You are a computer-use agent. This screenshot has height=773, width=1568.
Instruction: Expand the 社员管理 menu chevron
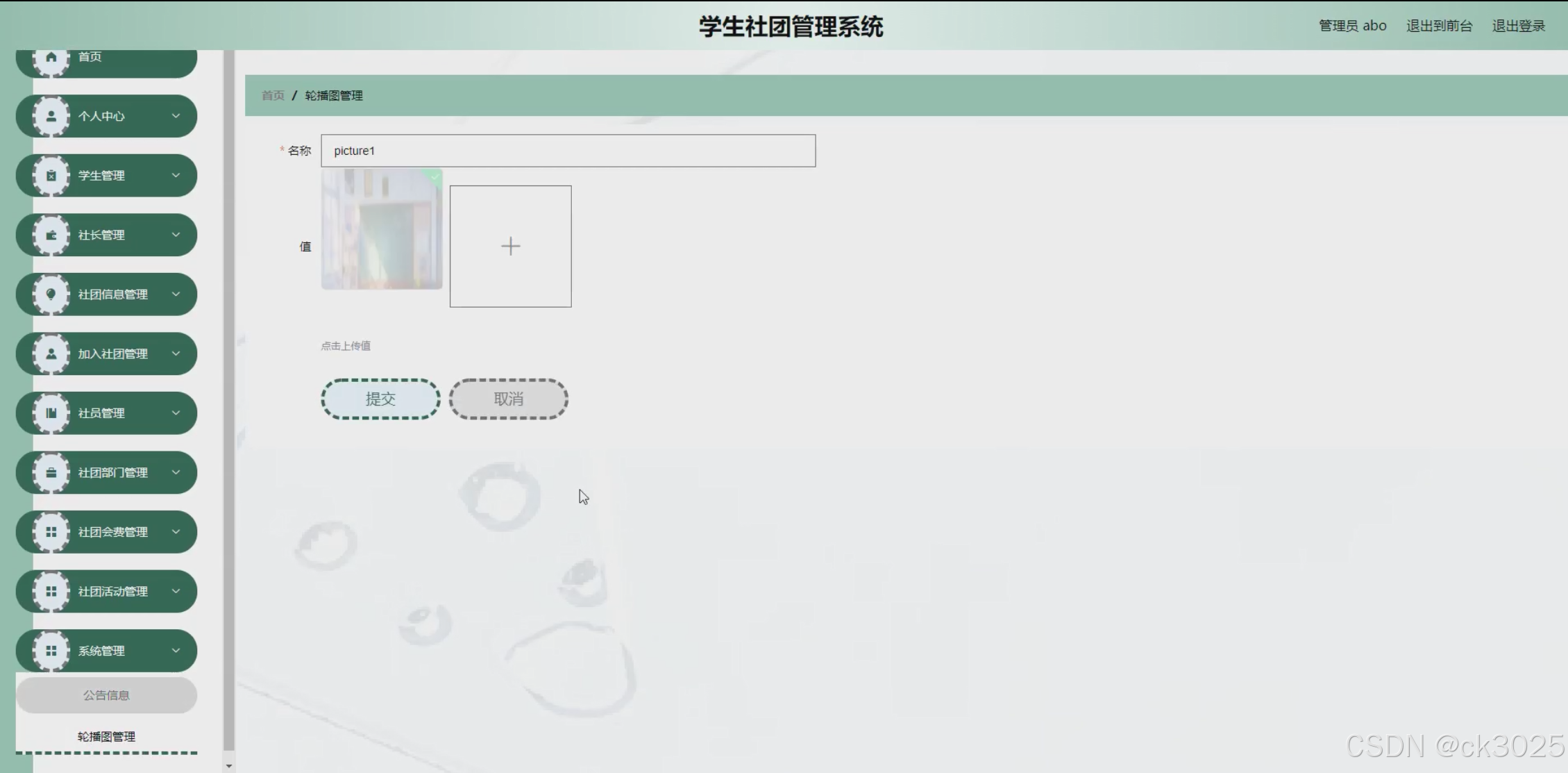[176, 413]
